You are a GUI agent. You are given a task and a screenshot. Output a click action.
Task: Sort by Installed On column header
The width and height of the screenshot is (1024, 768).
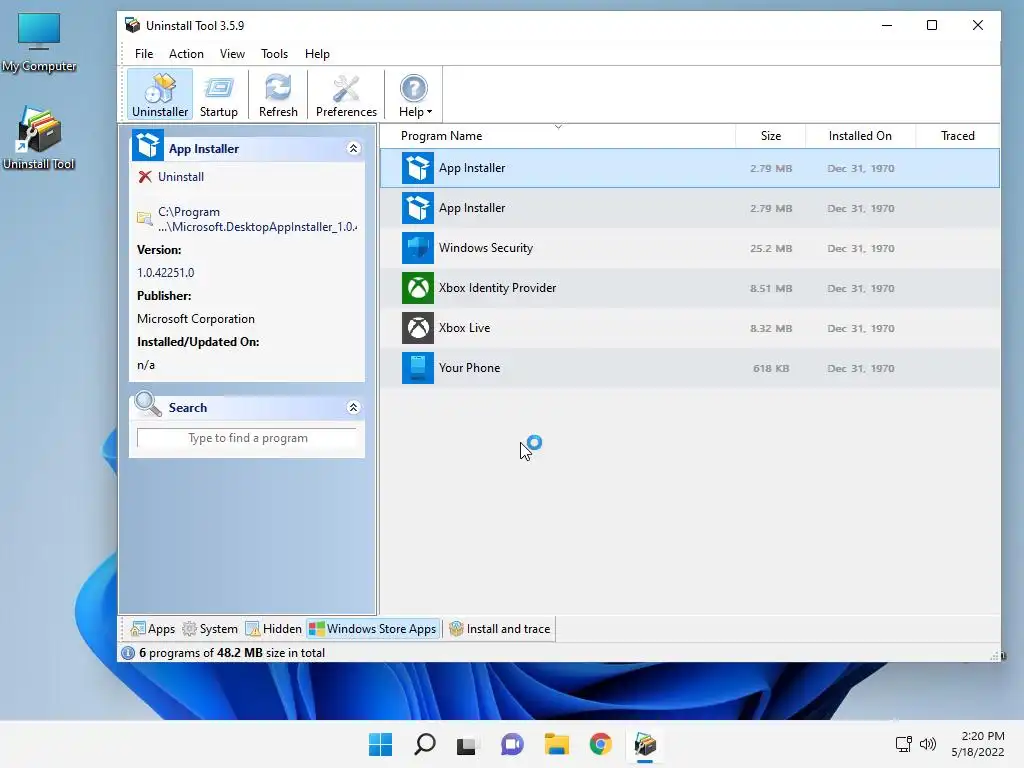(860, 136)
